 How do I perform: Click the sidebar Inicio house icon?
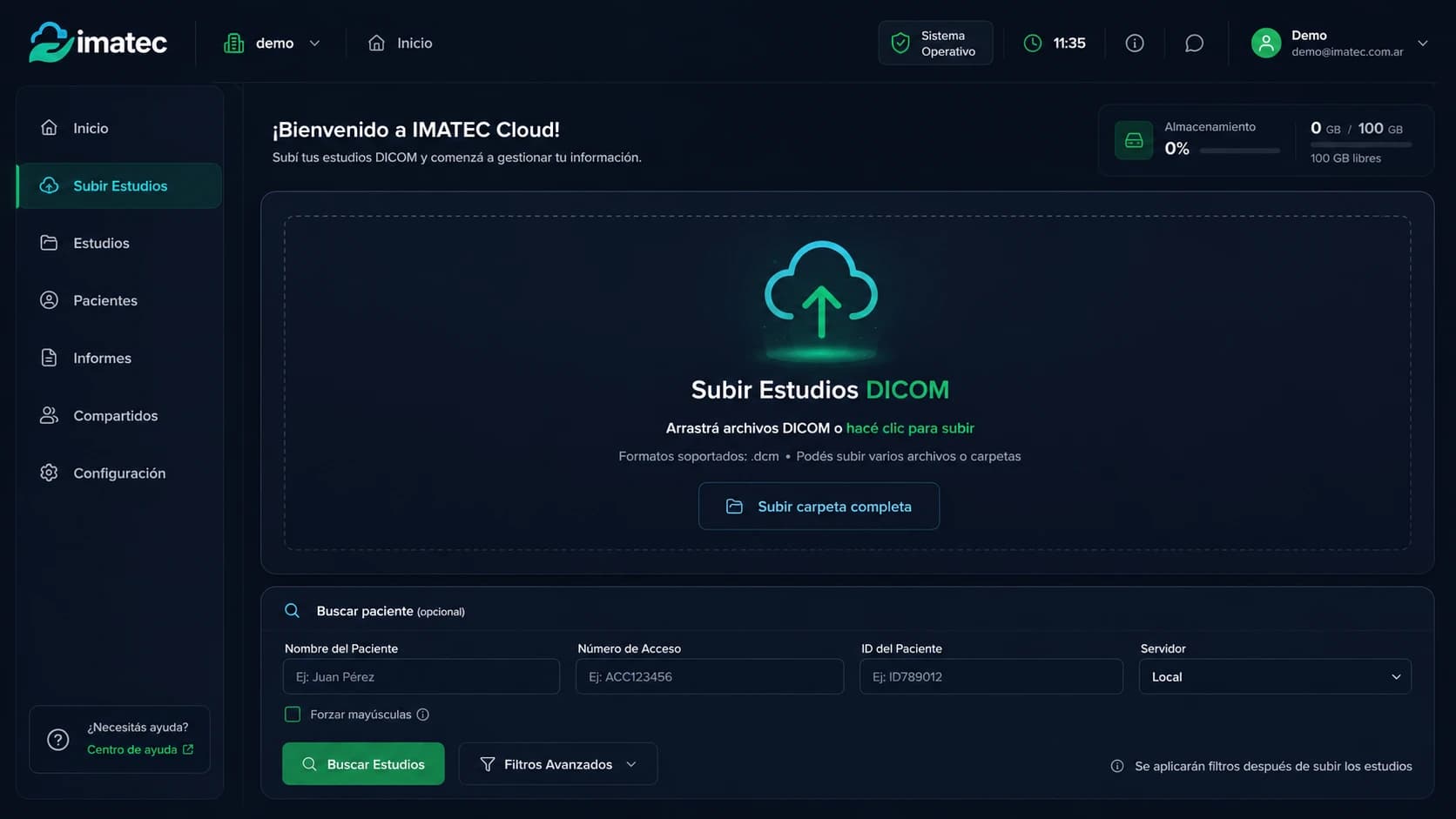pos(49,128)
